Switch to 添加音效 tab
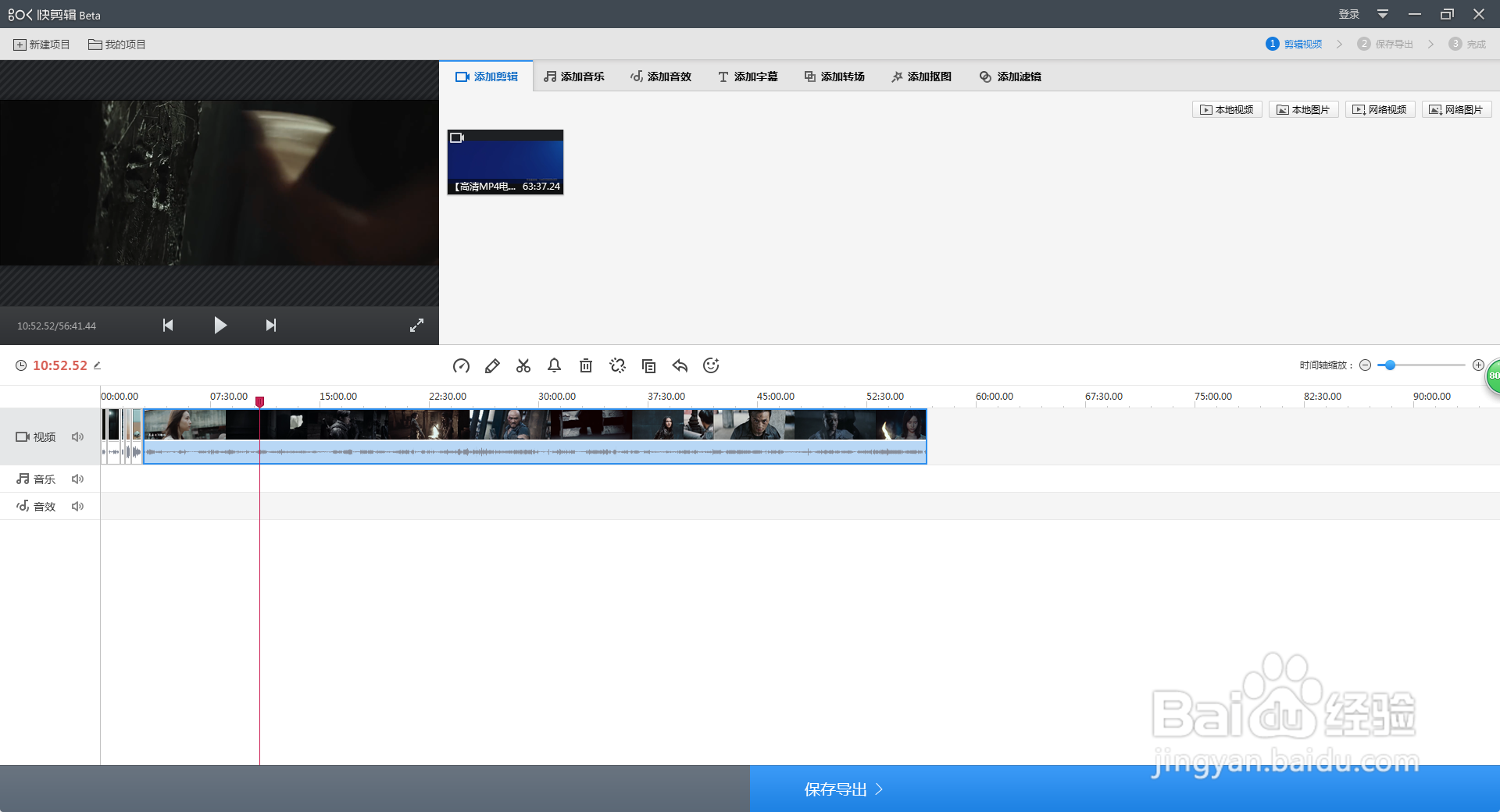 coord(661,77)
